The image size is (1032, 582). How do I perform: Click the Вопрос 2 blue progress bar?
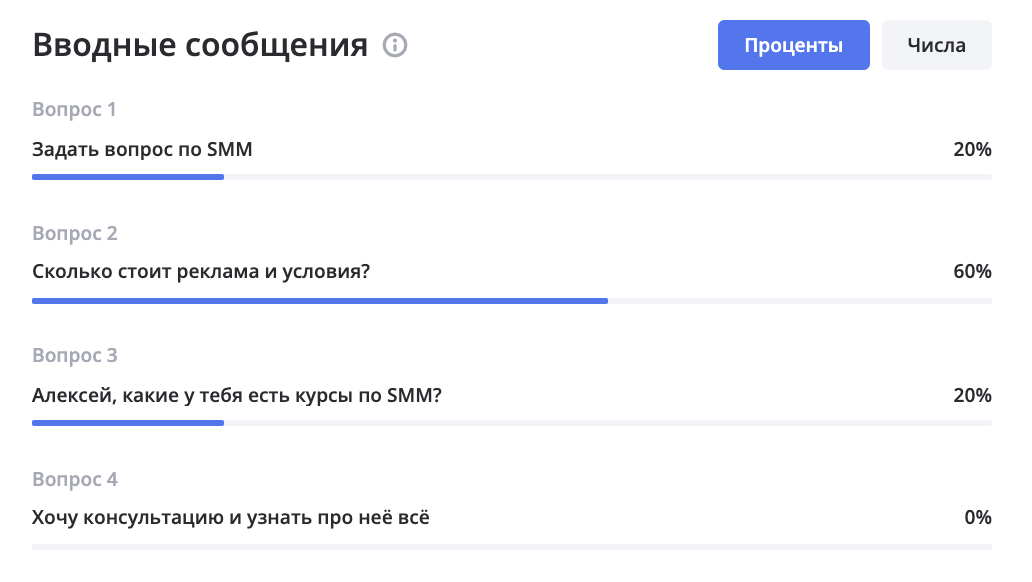click(x=320, y=301)
